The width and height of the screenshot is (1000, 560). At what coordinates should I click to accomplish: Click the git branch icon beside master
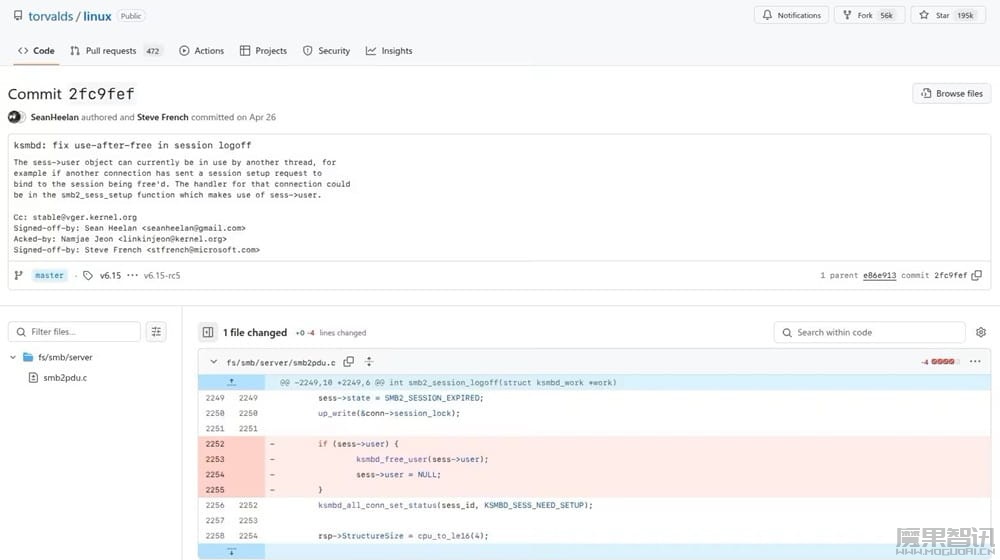tap(18, 276)
